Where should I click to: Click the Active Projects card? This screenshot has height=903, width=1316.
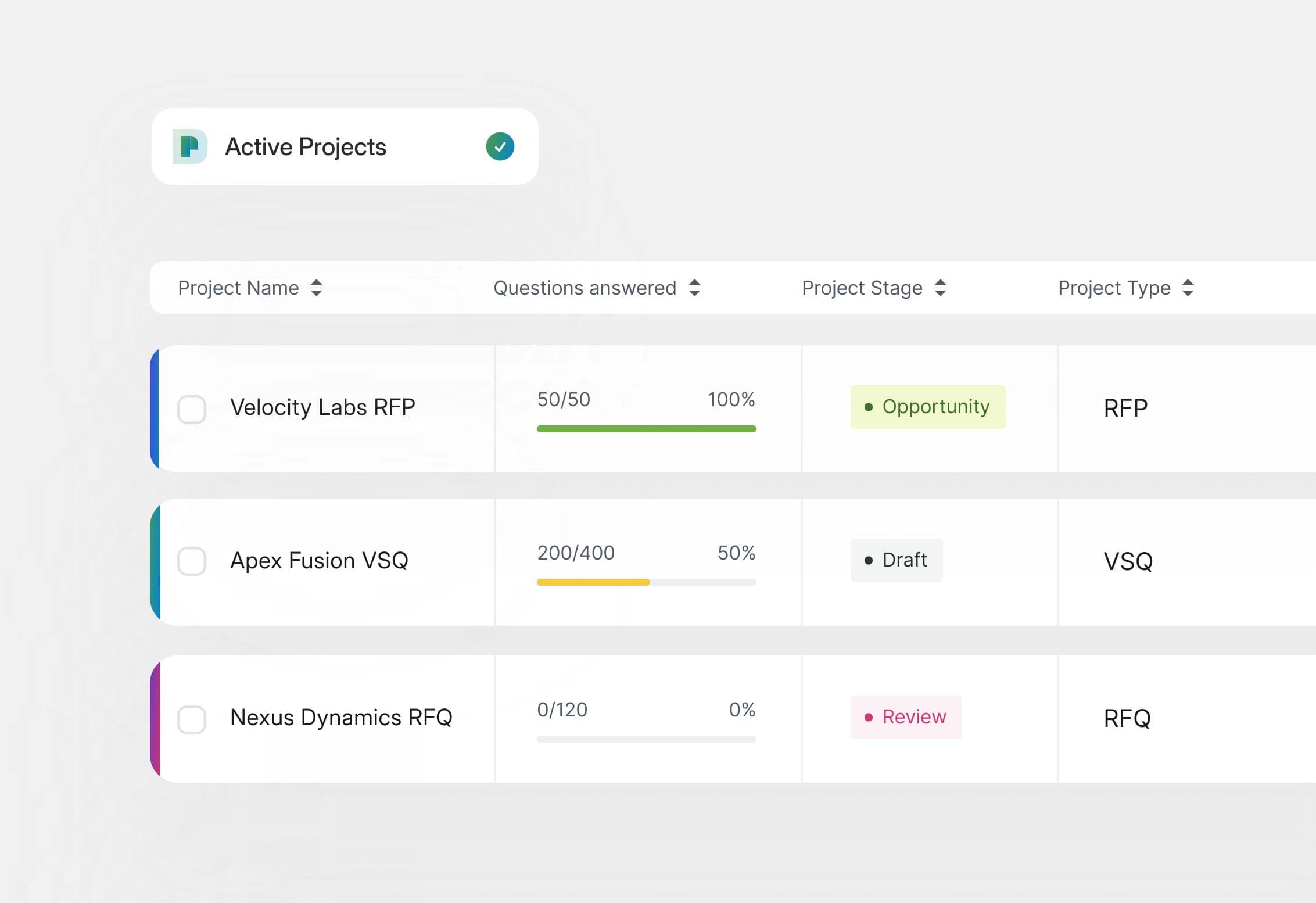345,146
